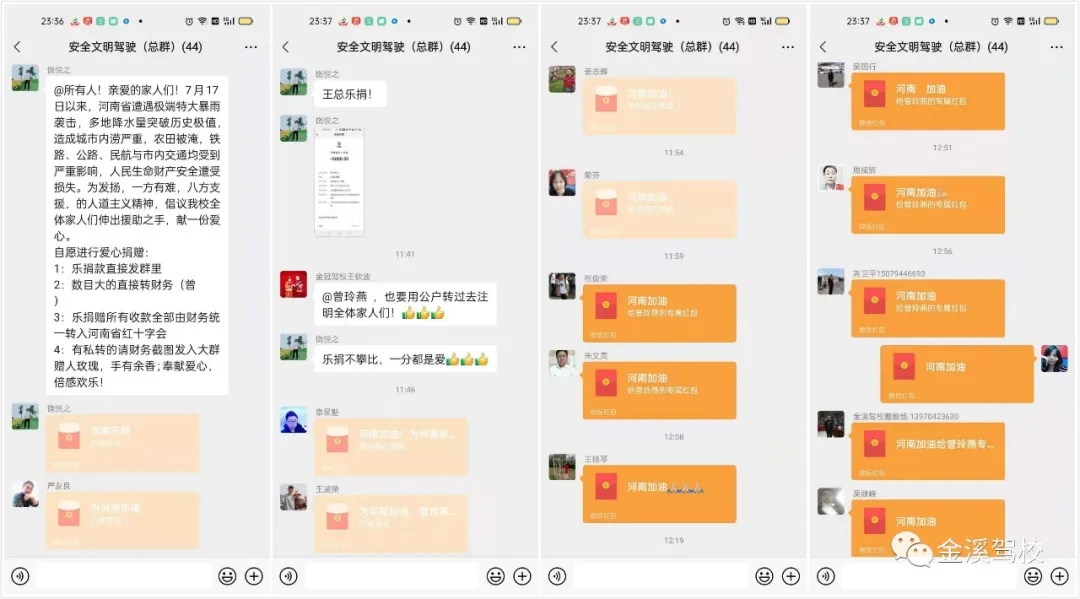Tap 王艳琴's avatar above the 12:19 timestamp
Image resolution: width=1080 pixels, height=599 pixels.
point(562,467)
